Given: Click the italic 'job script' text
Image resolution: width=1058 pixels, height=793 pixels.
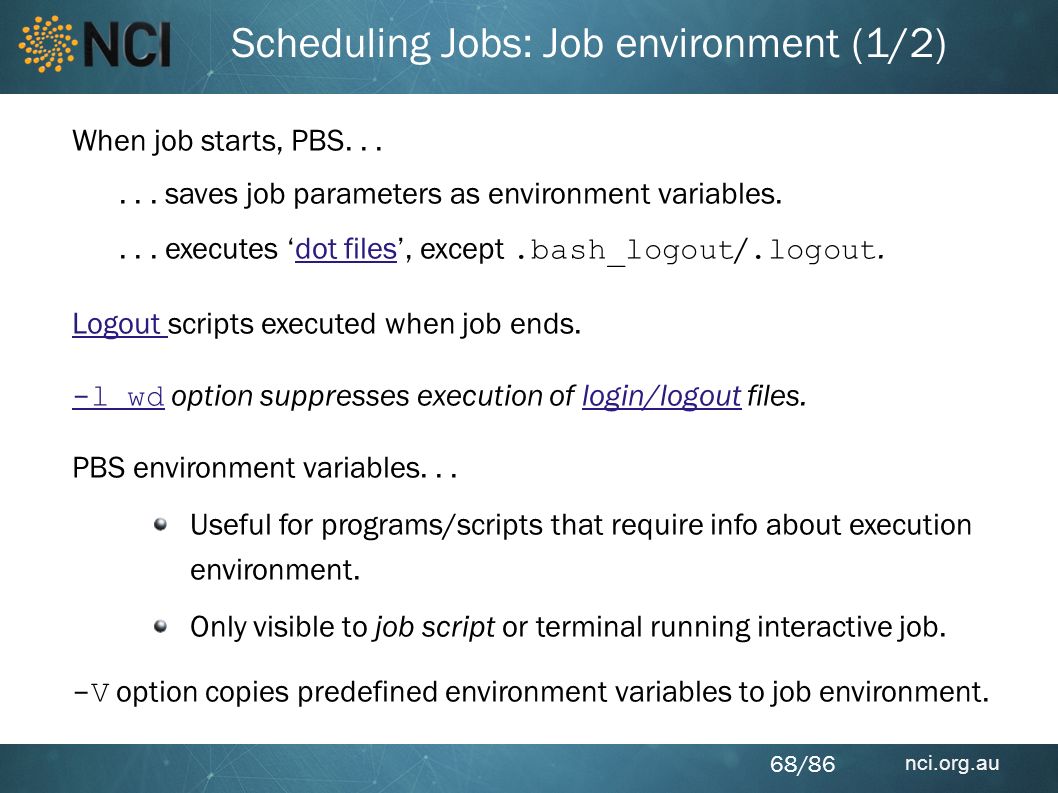Looking at the screenshot, I should (435, 627).
